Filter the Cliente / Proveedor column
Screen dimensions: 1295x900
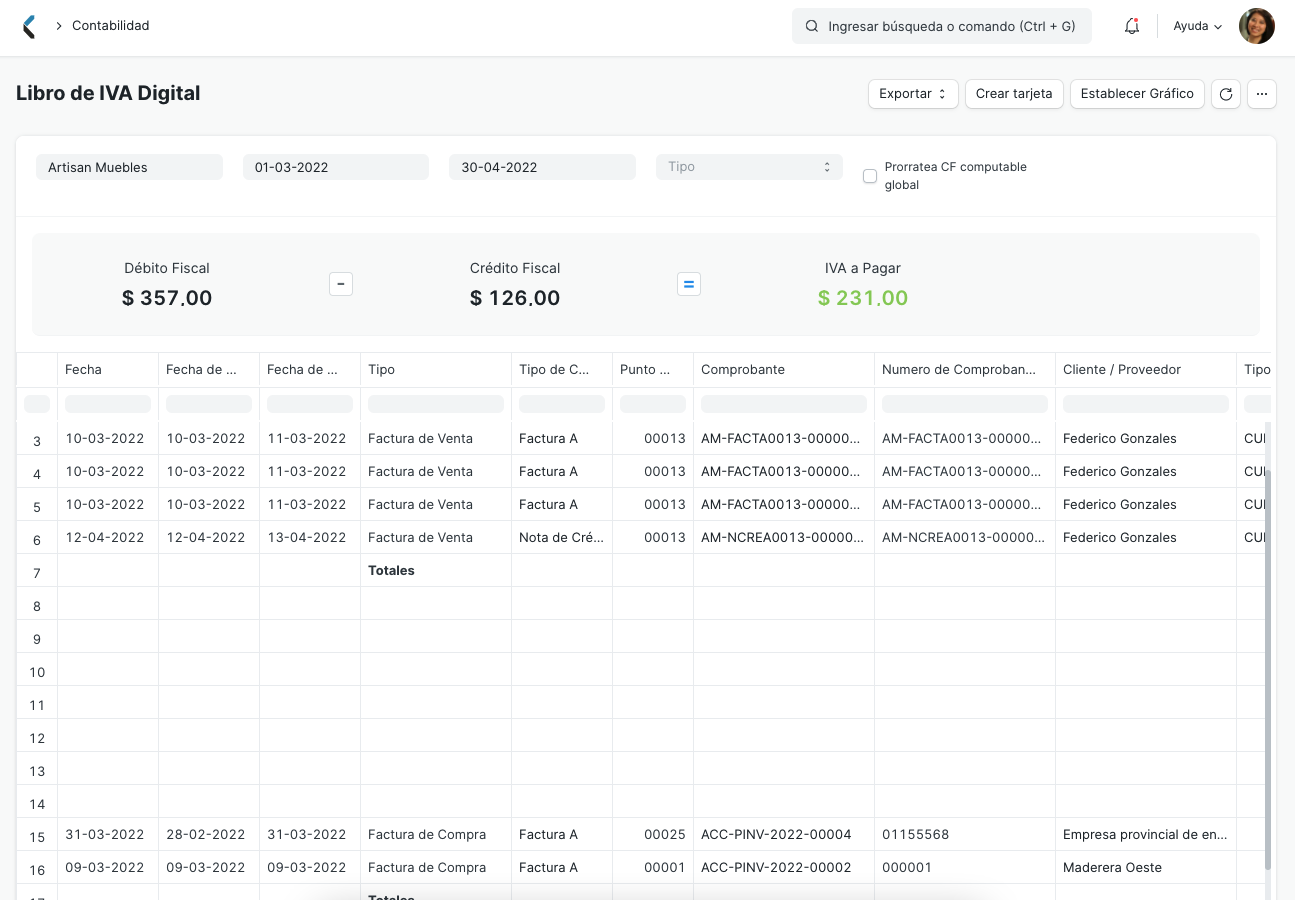(x=1146, y=404)
